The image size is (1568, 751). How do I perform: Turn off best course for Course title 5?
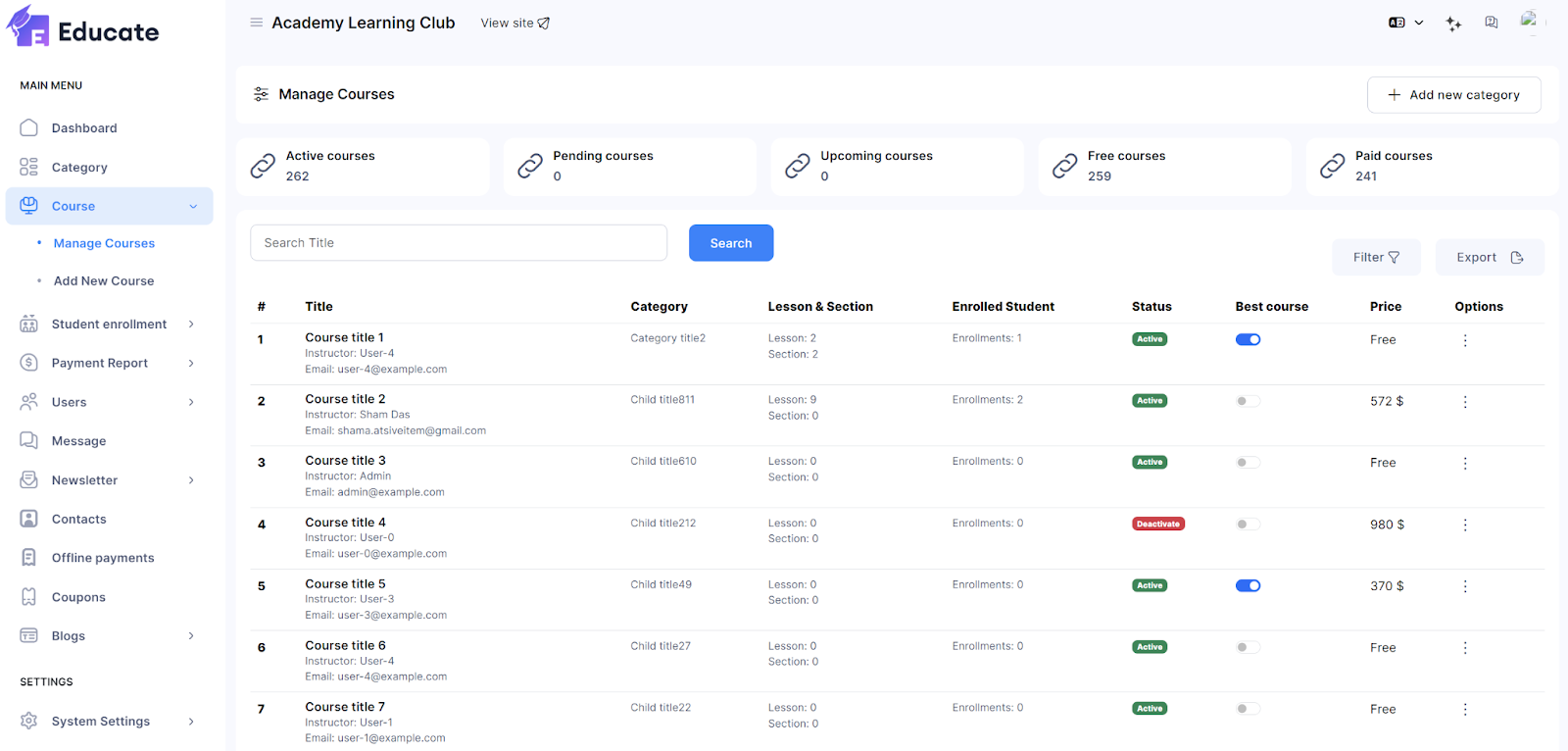click(x=1248, y=586)
